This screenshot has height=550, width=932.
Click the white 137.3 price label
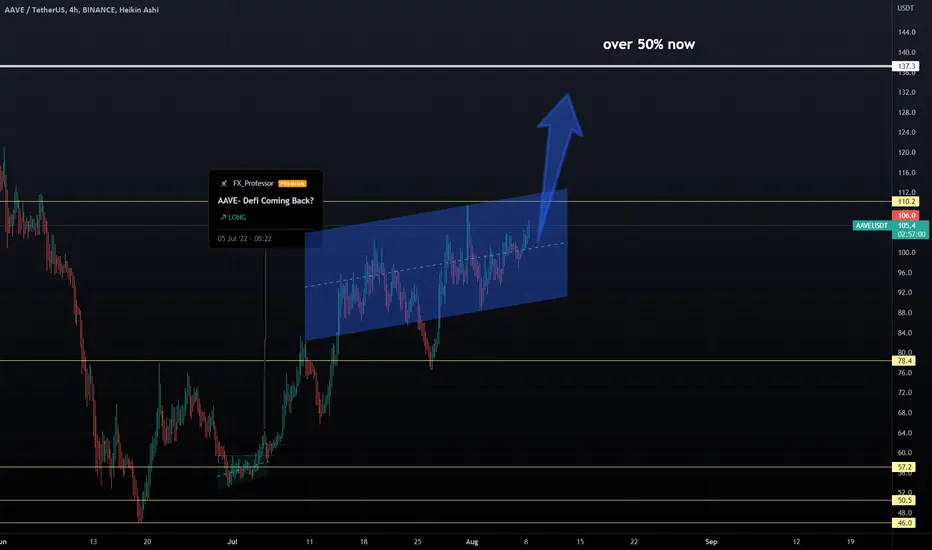pyautogui.click(x=905, y=66)
